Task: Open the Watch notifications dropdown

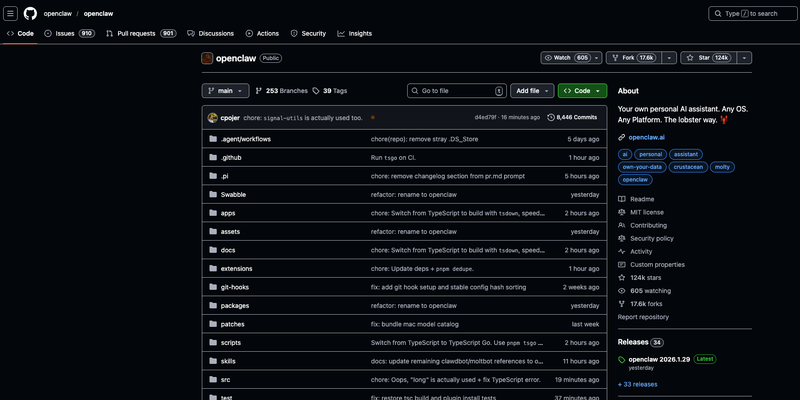Action: coord(571,58)
